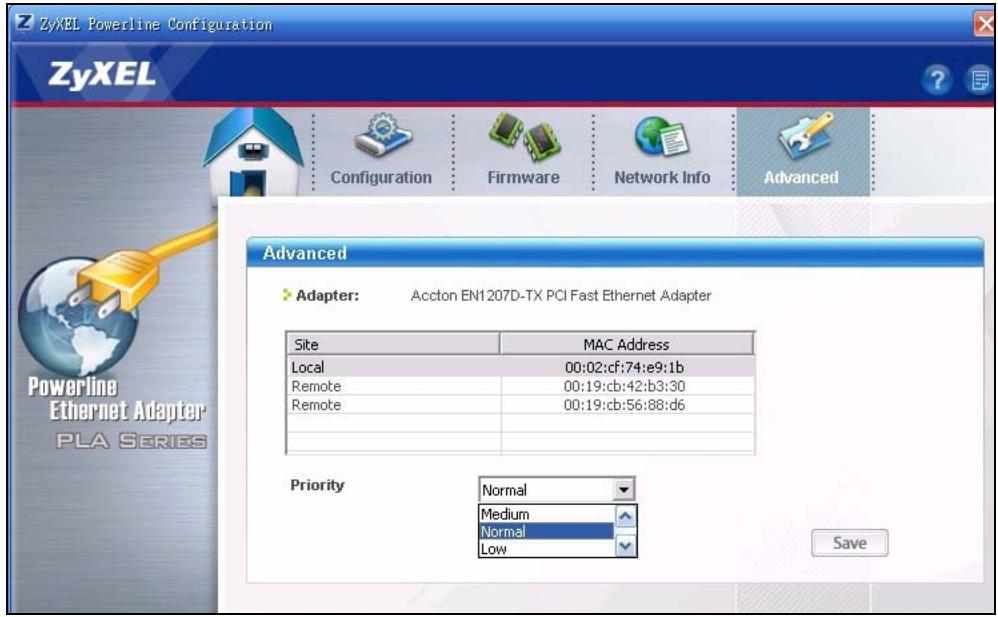Viewport: 998px width, 617px height.
Task: Select the Remote row with 00:19:cb:56:88:d6
Action: pos(520,404)
